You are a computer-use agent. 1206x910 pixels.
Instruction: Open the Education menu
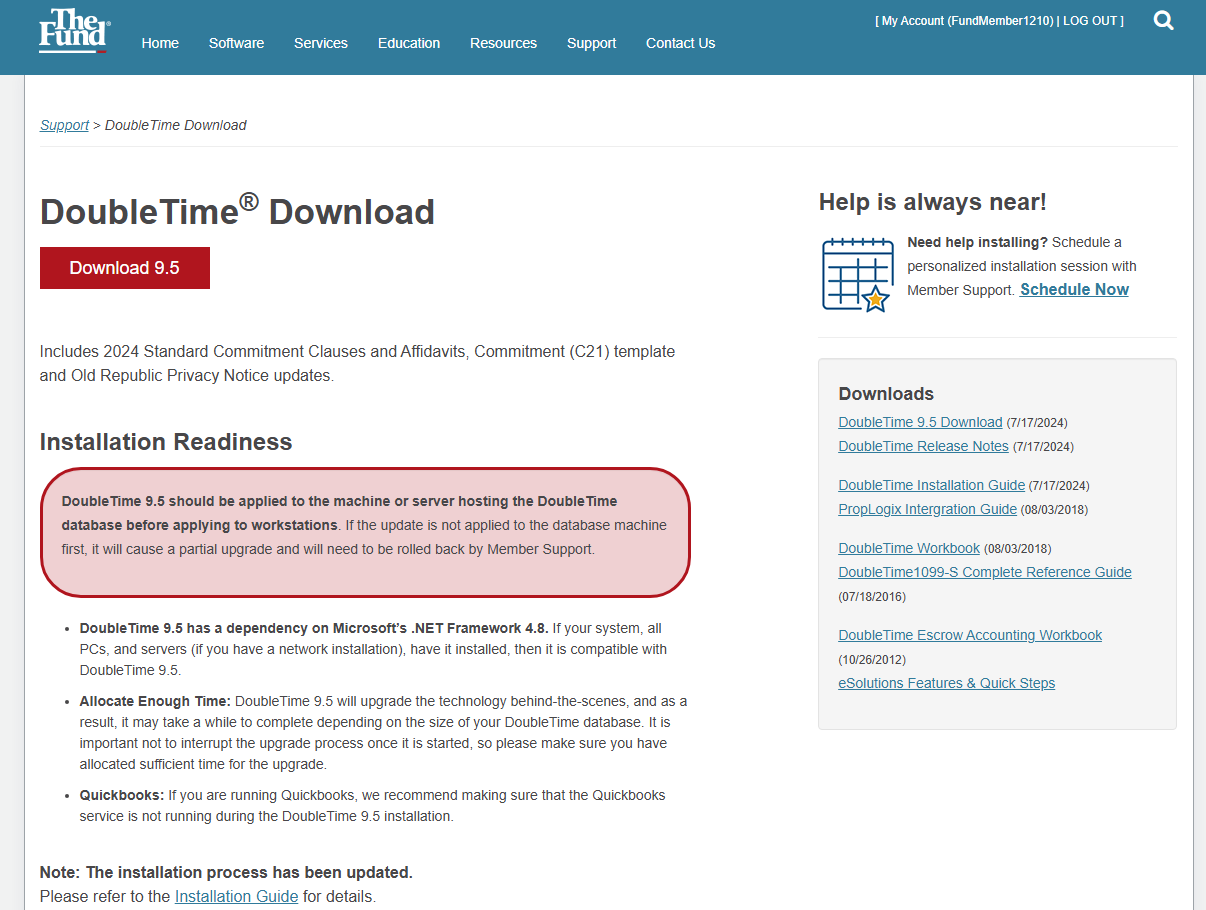coord(409,43)
